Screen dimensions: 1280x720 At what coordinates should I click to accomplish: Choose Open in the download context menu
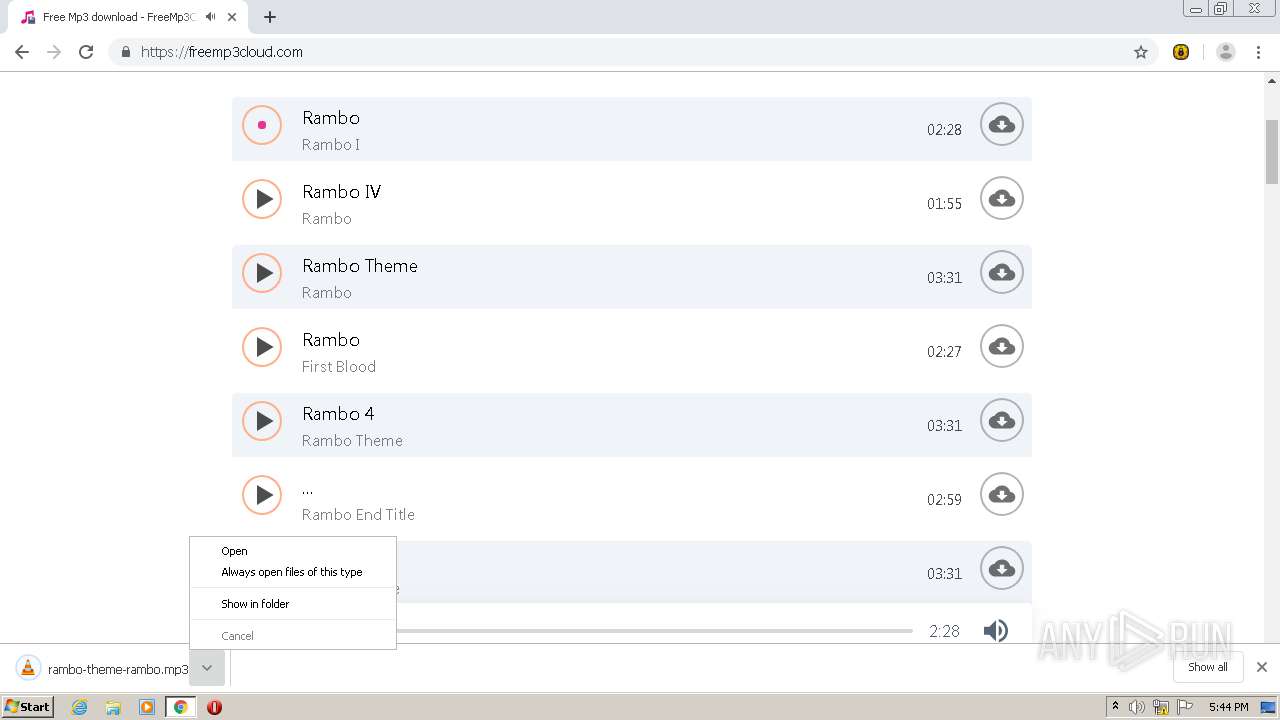[293, 551]
